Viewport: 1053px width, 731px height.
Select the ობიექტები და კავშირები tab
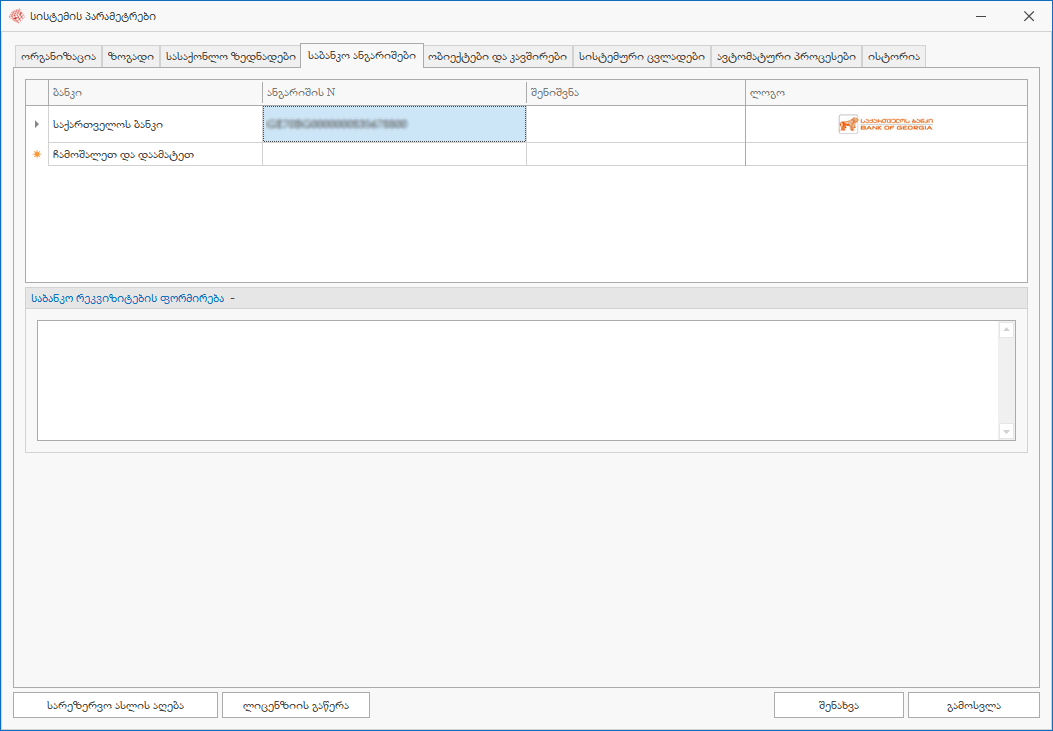point(497,57)
